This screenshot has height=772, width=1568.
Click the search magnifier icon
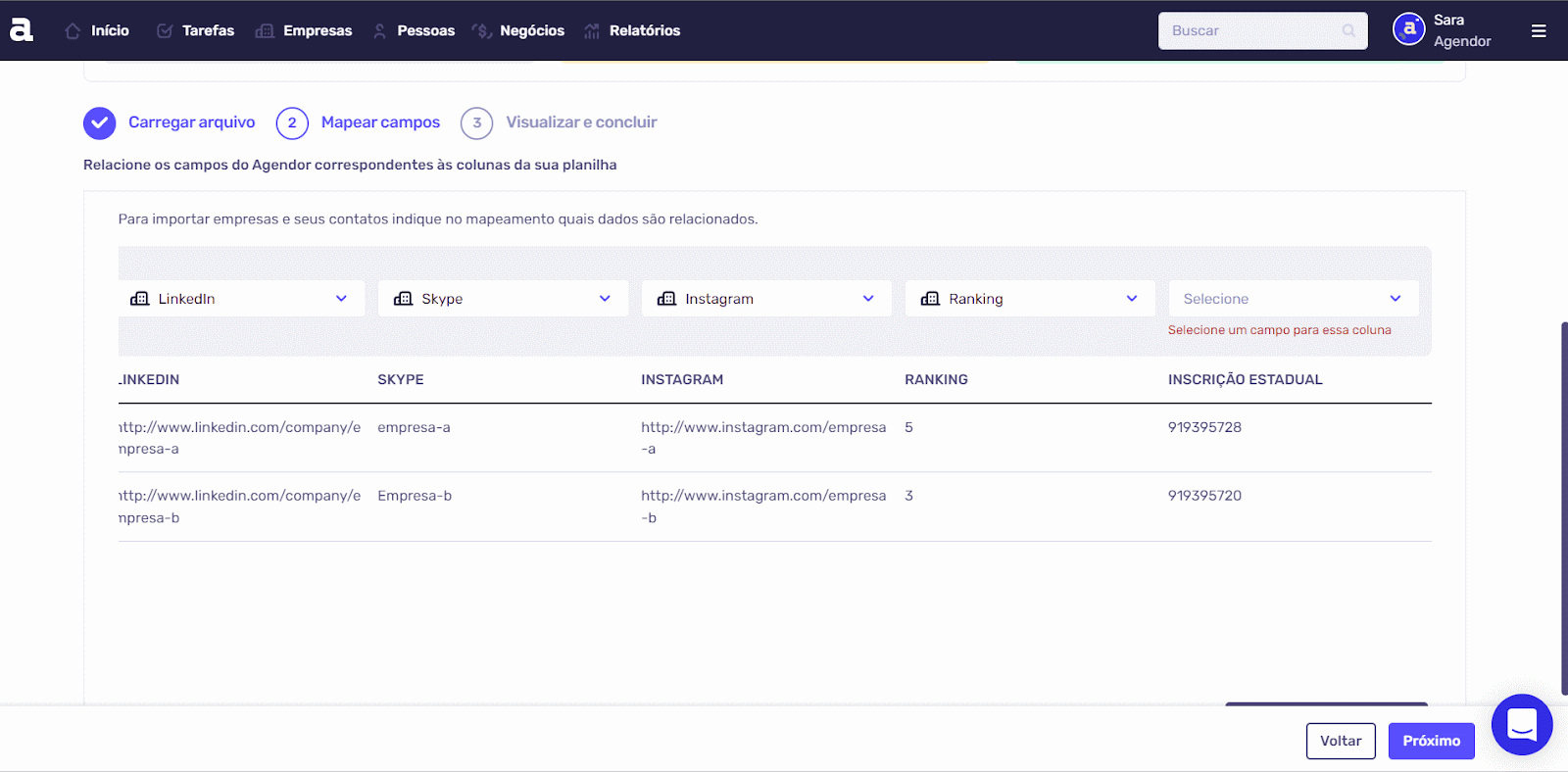coord(1348,31)
